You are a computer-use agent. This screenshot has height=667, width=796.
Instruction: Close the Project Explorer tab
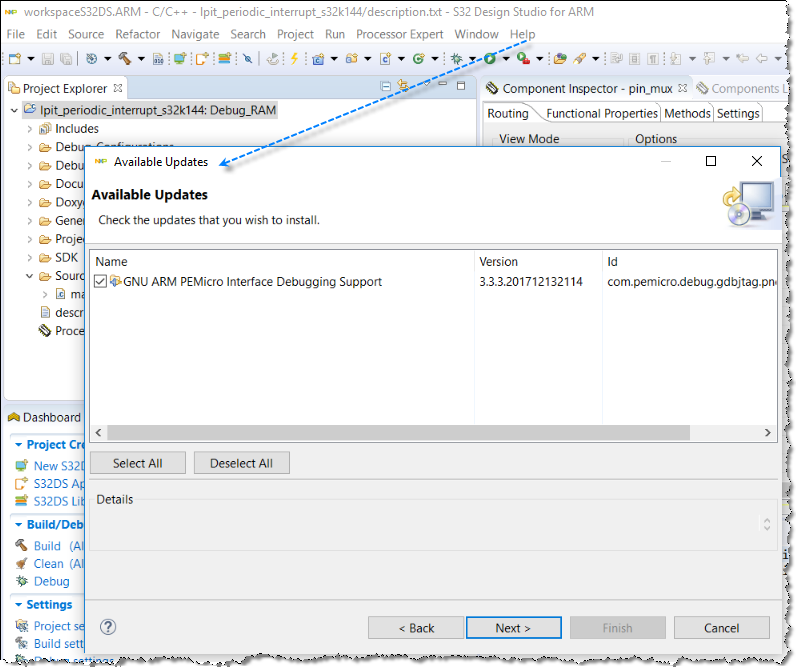pyautogui.click(x=118, y=88)
